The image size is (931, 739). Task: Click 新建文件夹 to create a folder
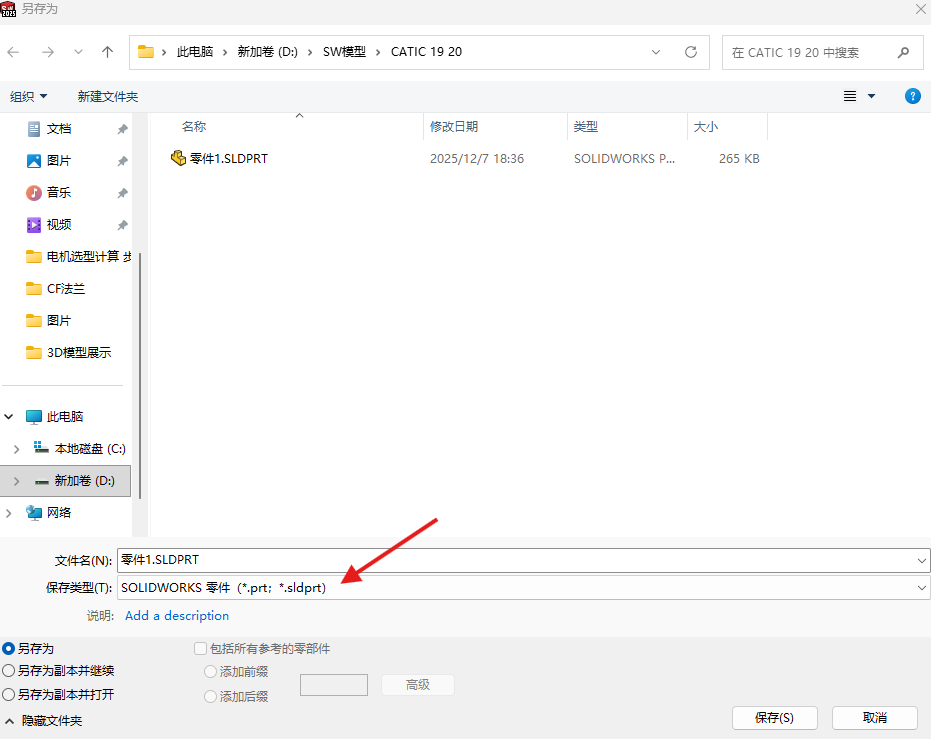[x=108, y=96]
